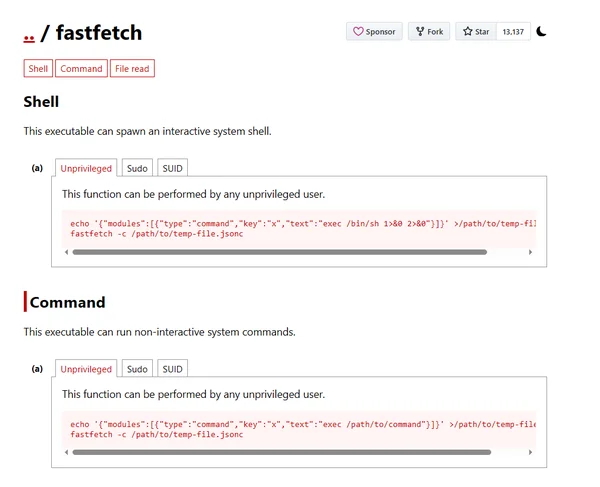Click the Sponsor heart button
Image resolution: width=600 pixels, height=487 pixels.
(x=374, y=32)
